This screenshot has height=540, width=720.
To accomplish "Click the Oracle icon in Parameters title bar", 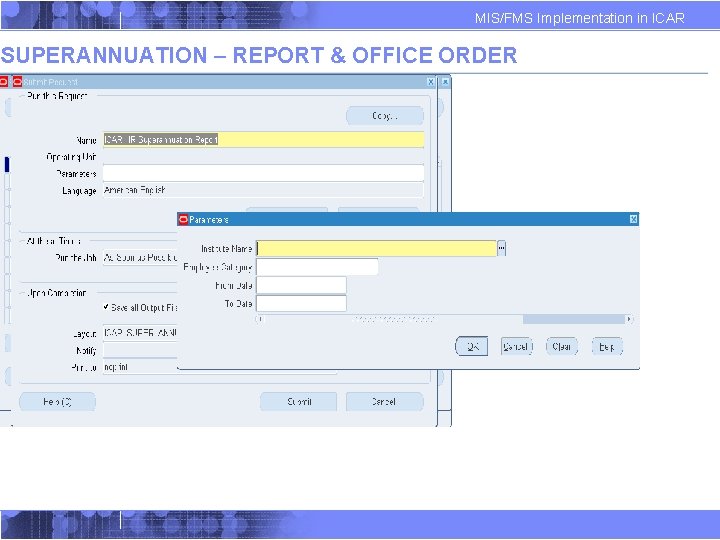I will (x=183, y=219).
